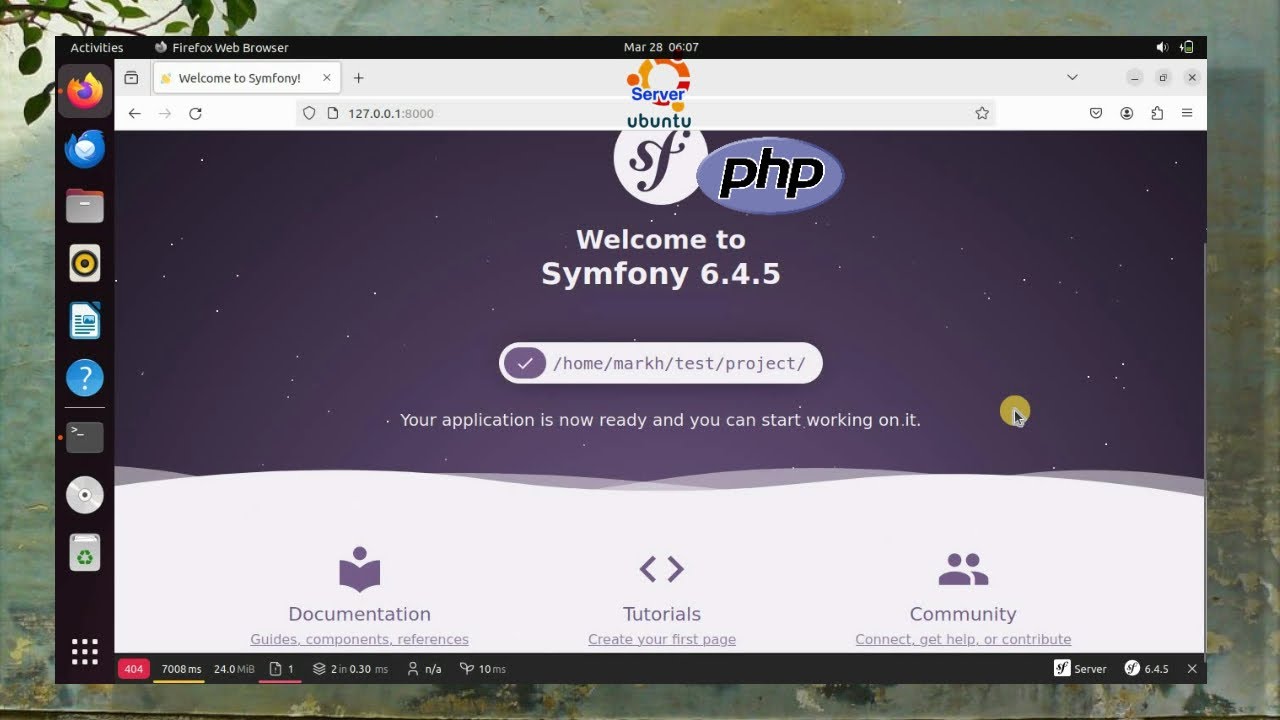Close the Symfony debug toolbar
The image size is (1280, 720).
pos(1192,669)
